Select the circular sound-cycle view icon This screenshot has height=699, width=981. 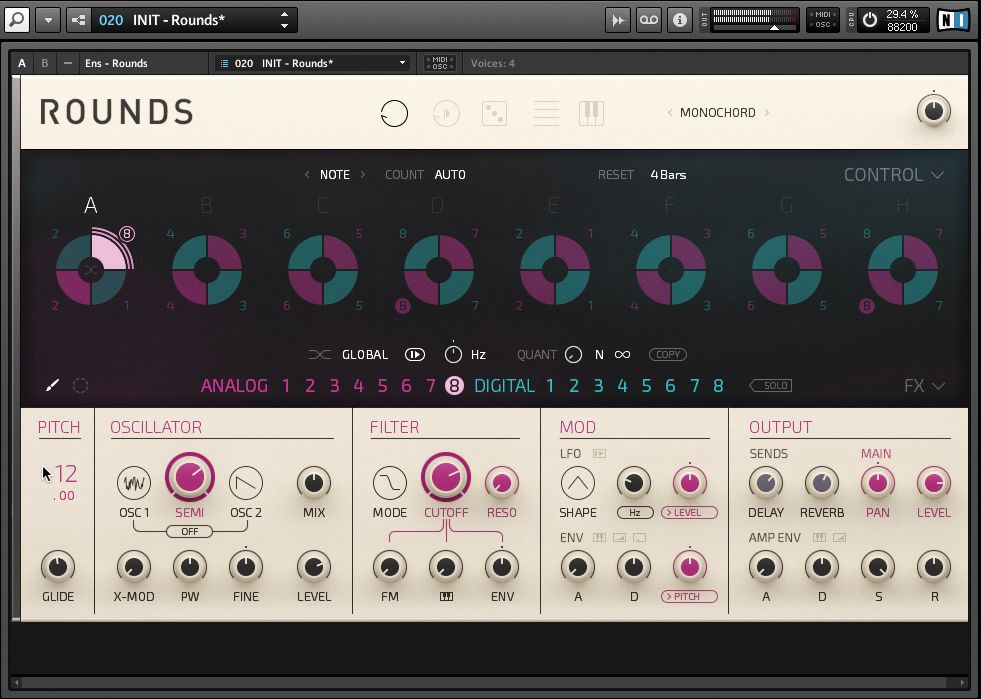point(395,113)
